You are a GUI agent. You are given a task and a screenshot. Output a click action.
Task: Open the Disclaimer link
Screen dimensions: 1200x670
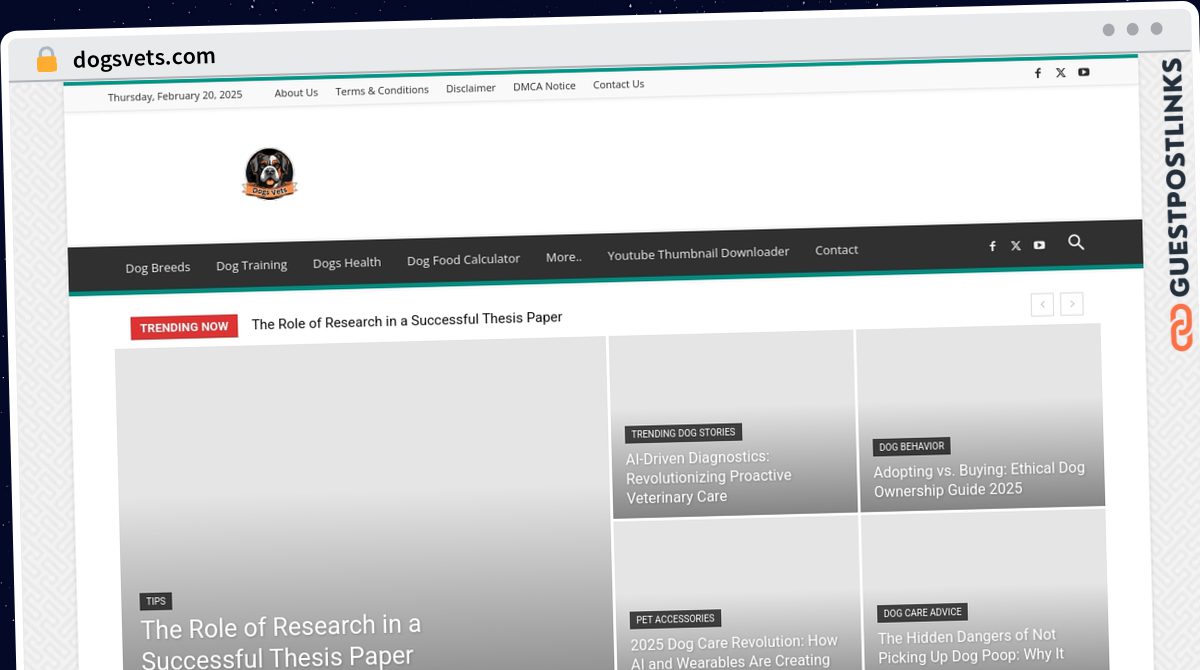pyautogui.click(x=471, y=88)
